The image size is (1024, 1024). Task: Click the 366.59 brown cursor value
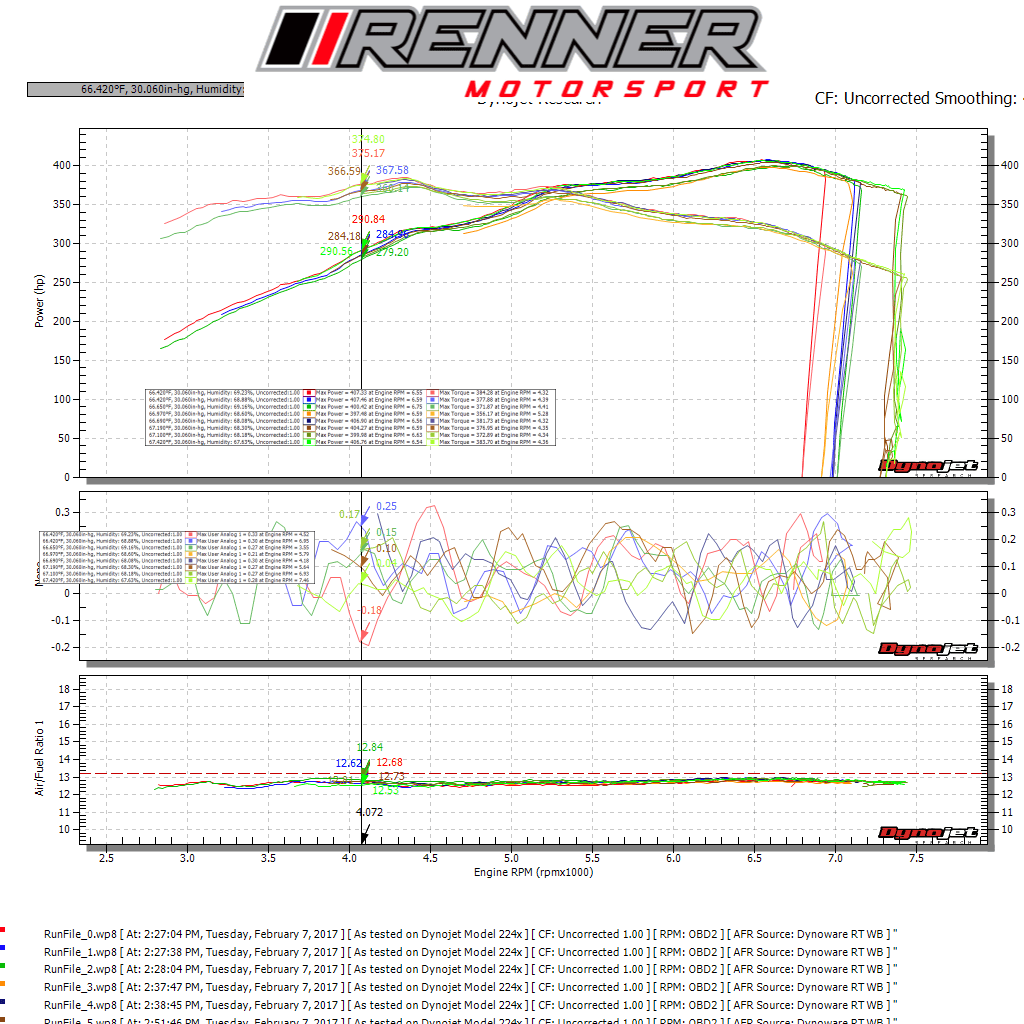pyautogui.click(x=344, y=171)
